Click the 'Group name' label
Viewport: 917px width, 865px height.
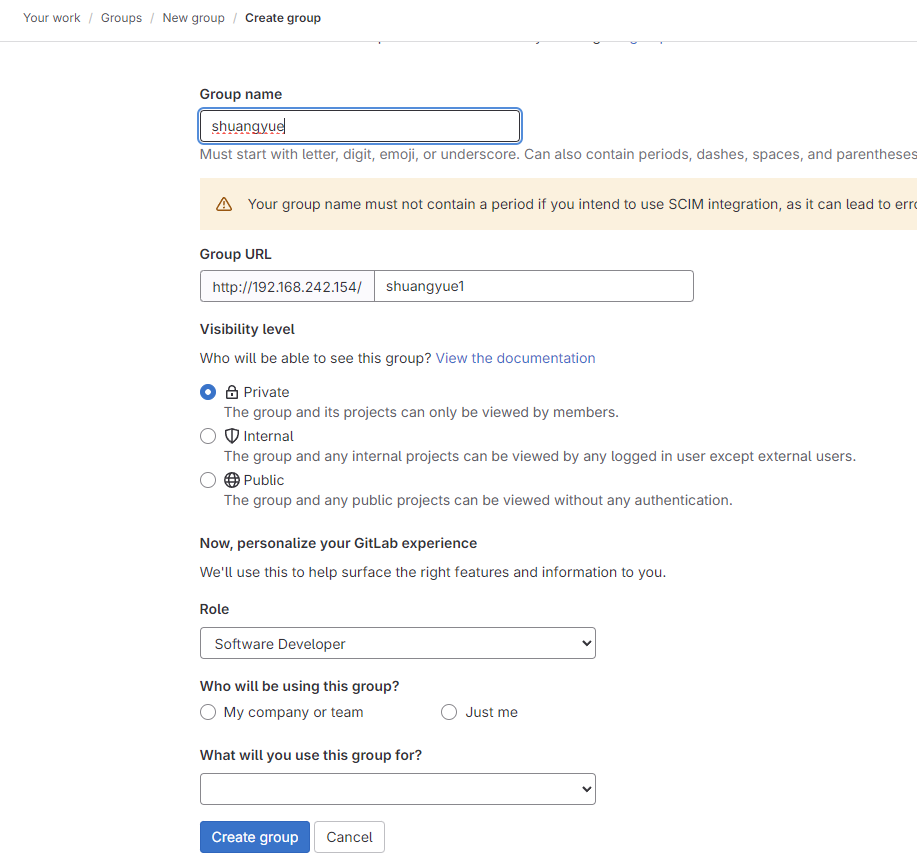point(241,94)
